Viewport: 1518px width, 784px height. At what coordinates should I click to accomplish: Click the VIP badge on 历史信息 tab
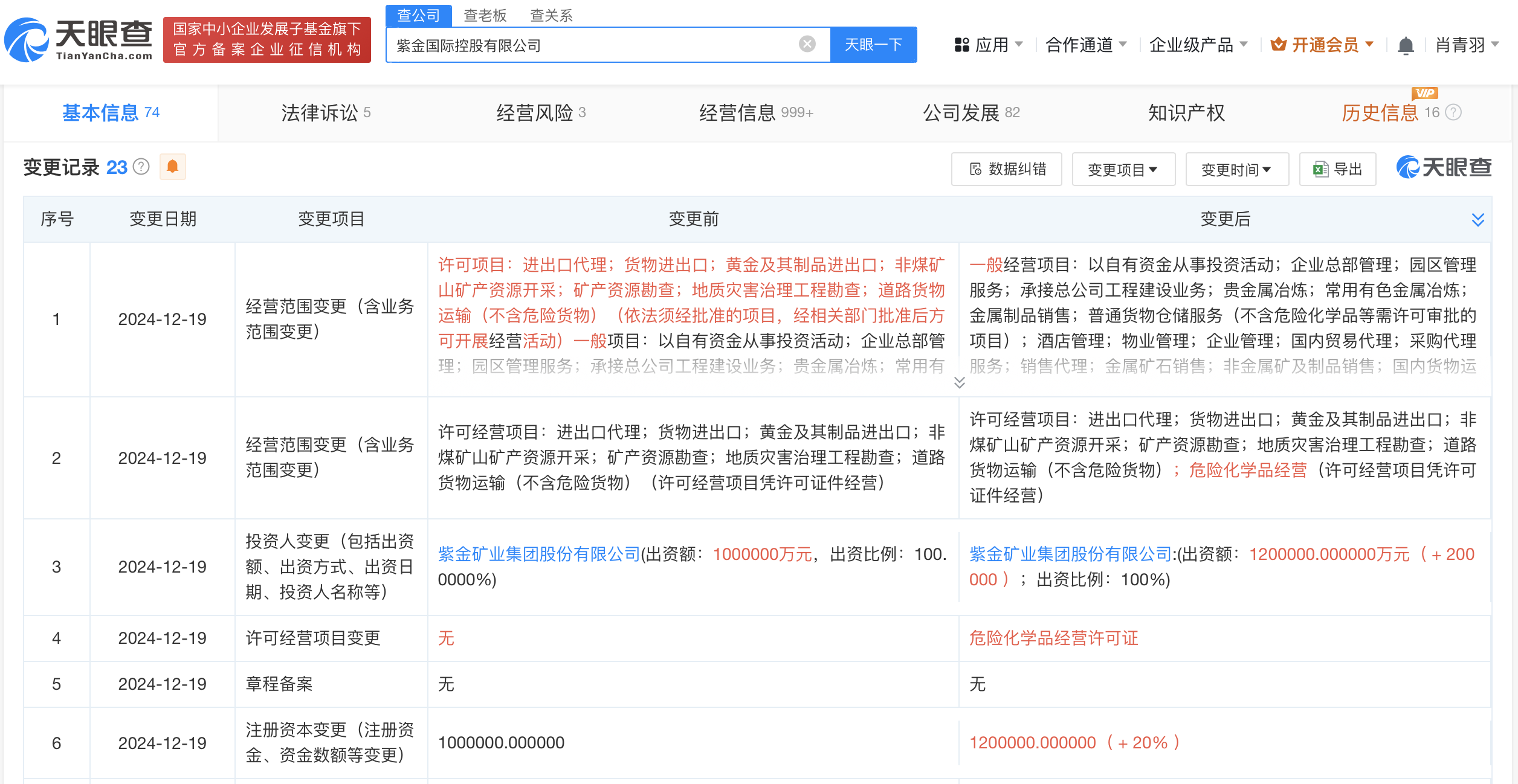[x=1423, y=94]
